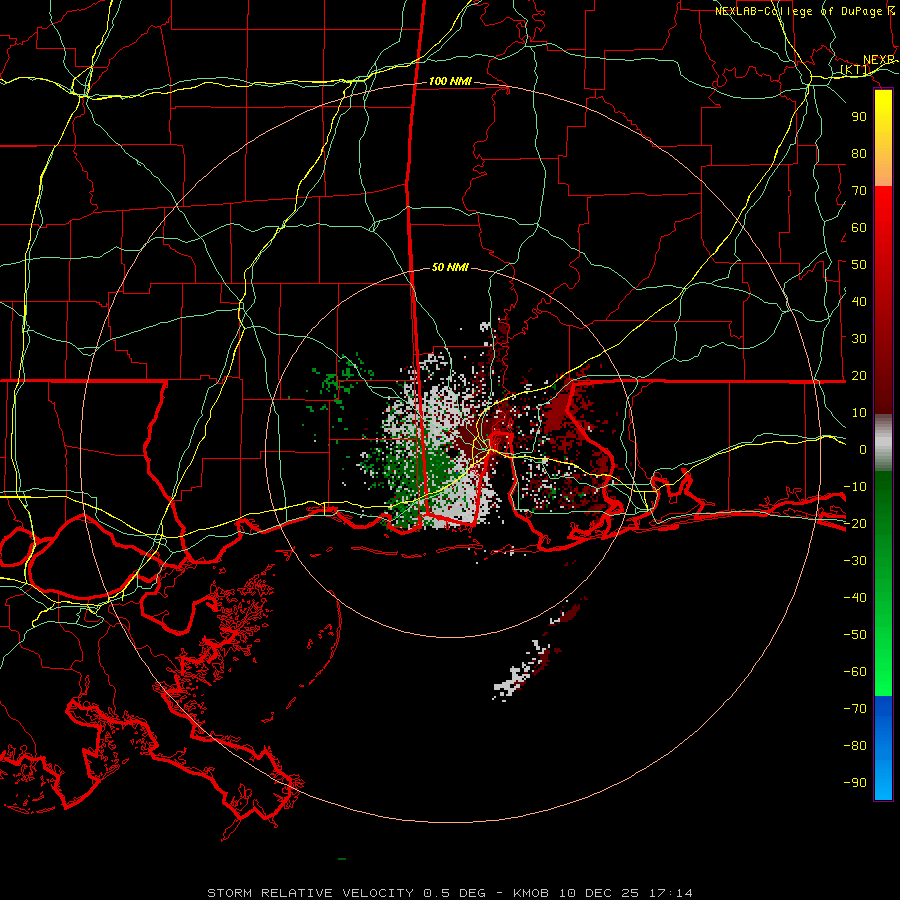This screenshot has height=900, width=900.
Task: Select the 50 value on the velocity scale
Action: pos(859,265)
